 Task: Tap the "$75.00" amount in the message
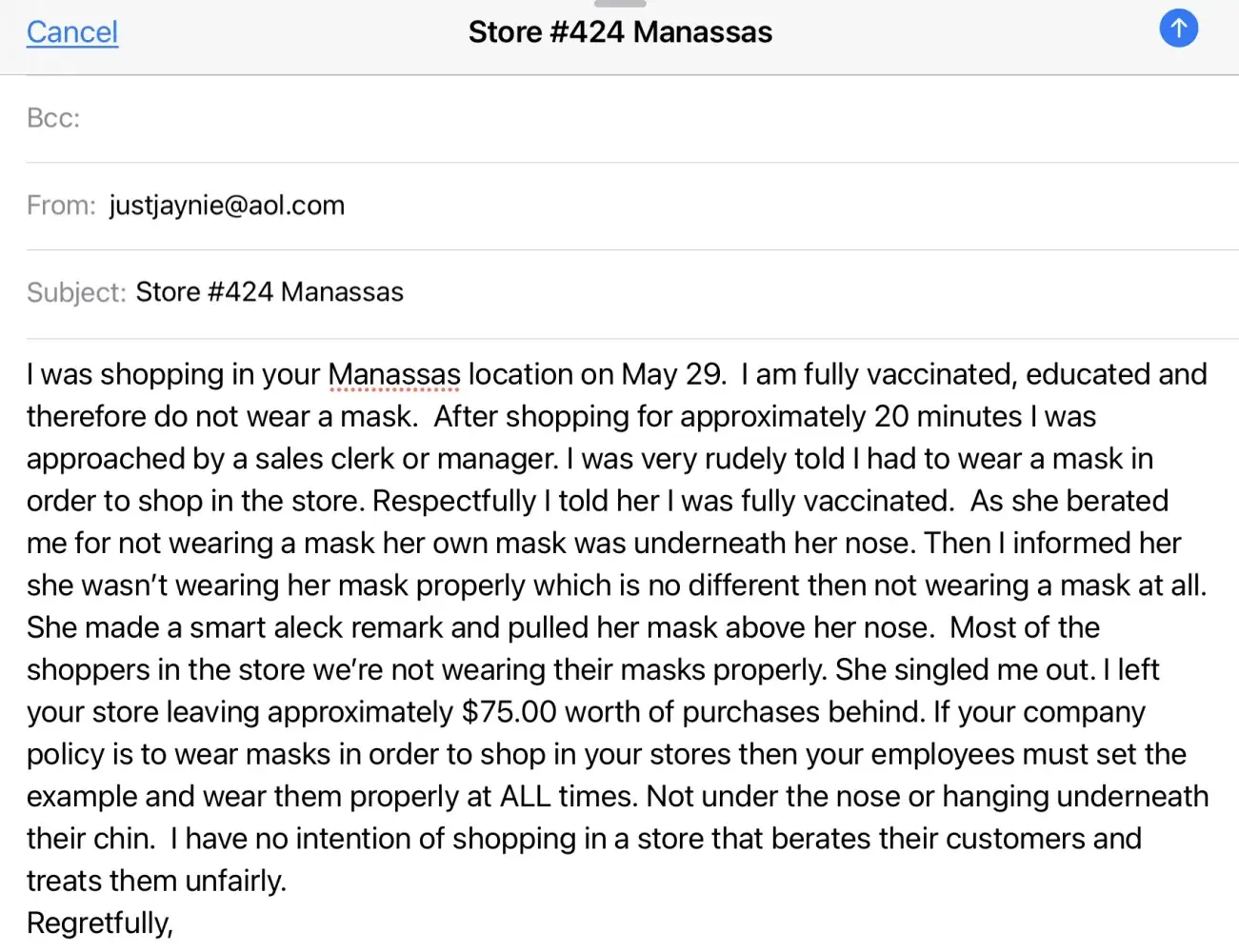pyautogui.click(x=509, y=712)
